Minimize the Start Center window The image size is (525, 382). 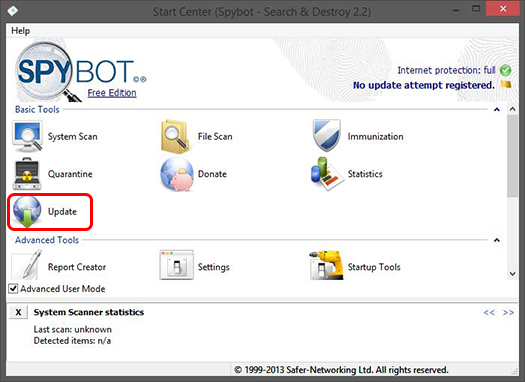coord(455,9)
